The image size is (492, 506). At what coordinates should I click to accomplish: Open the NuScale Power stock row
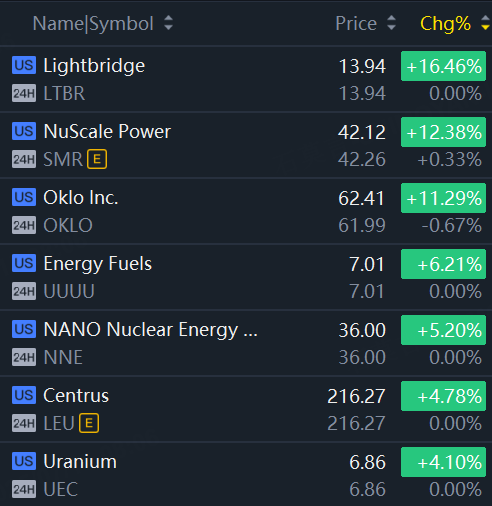(246, 145)
